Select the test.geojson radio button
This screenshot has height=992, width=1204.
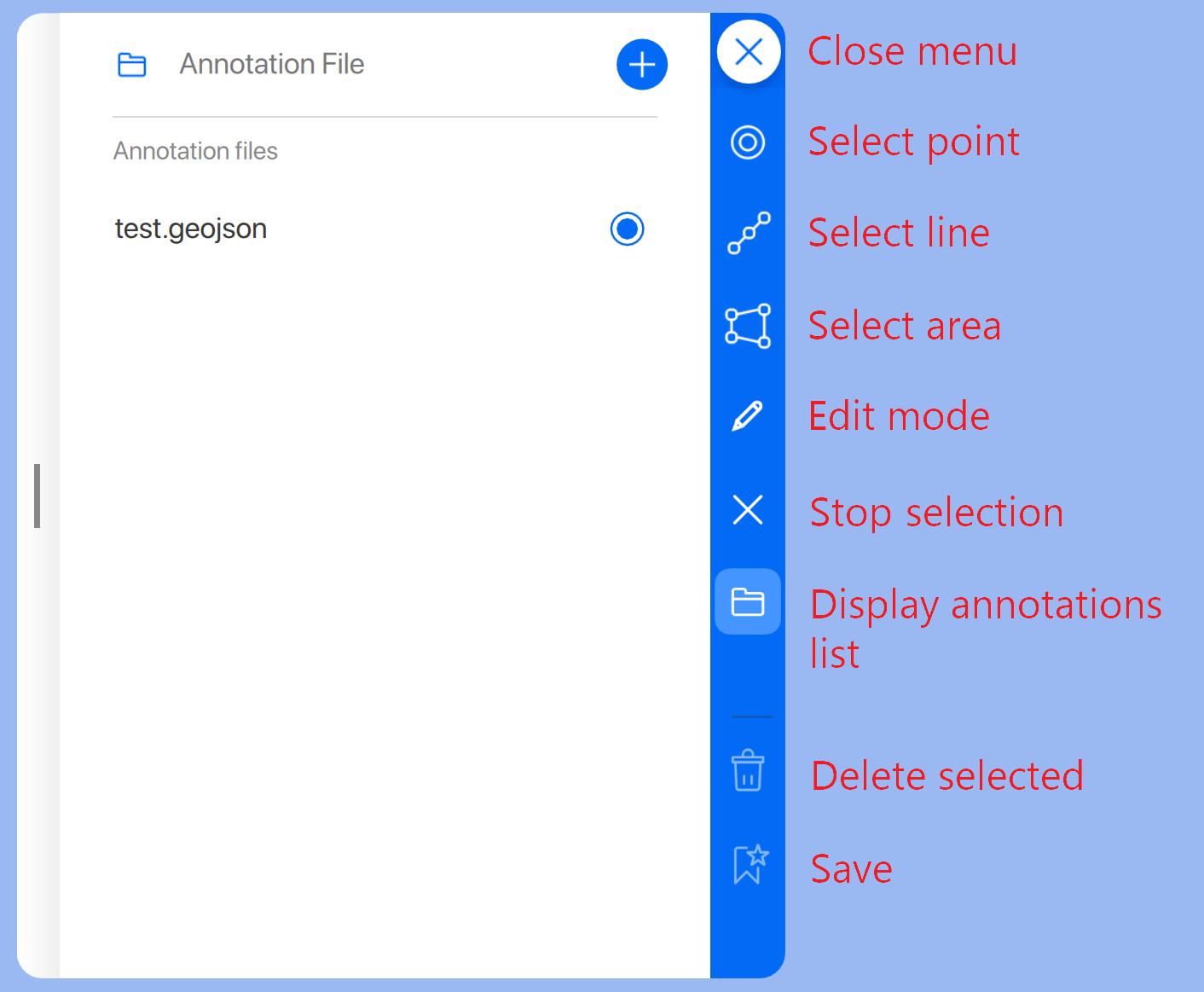click(627, 229)
